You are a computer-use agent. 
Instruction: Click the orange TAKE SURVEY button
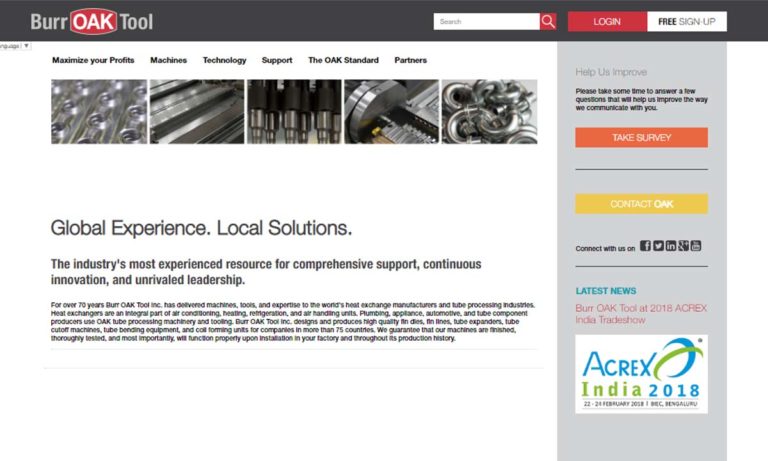point(642,138)
